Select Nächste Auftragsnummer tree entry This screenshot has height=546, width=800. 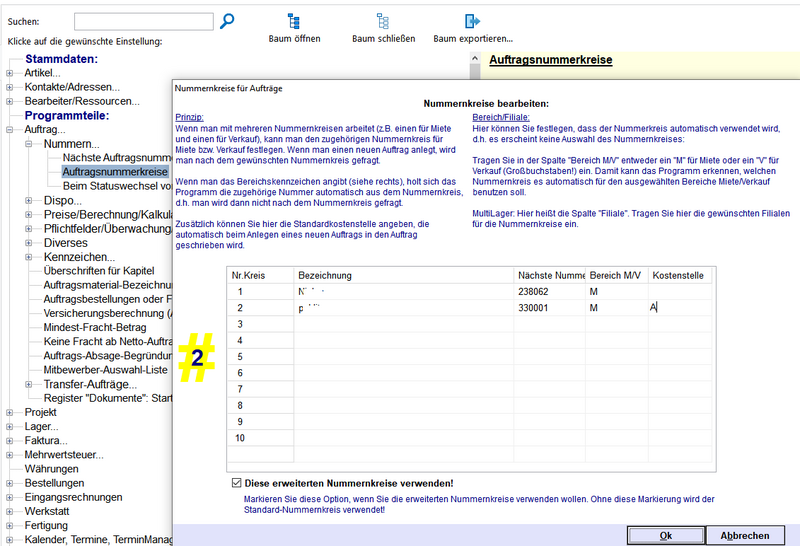click(x=117, y=158)
